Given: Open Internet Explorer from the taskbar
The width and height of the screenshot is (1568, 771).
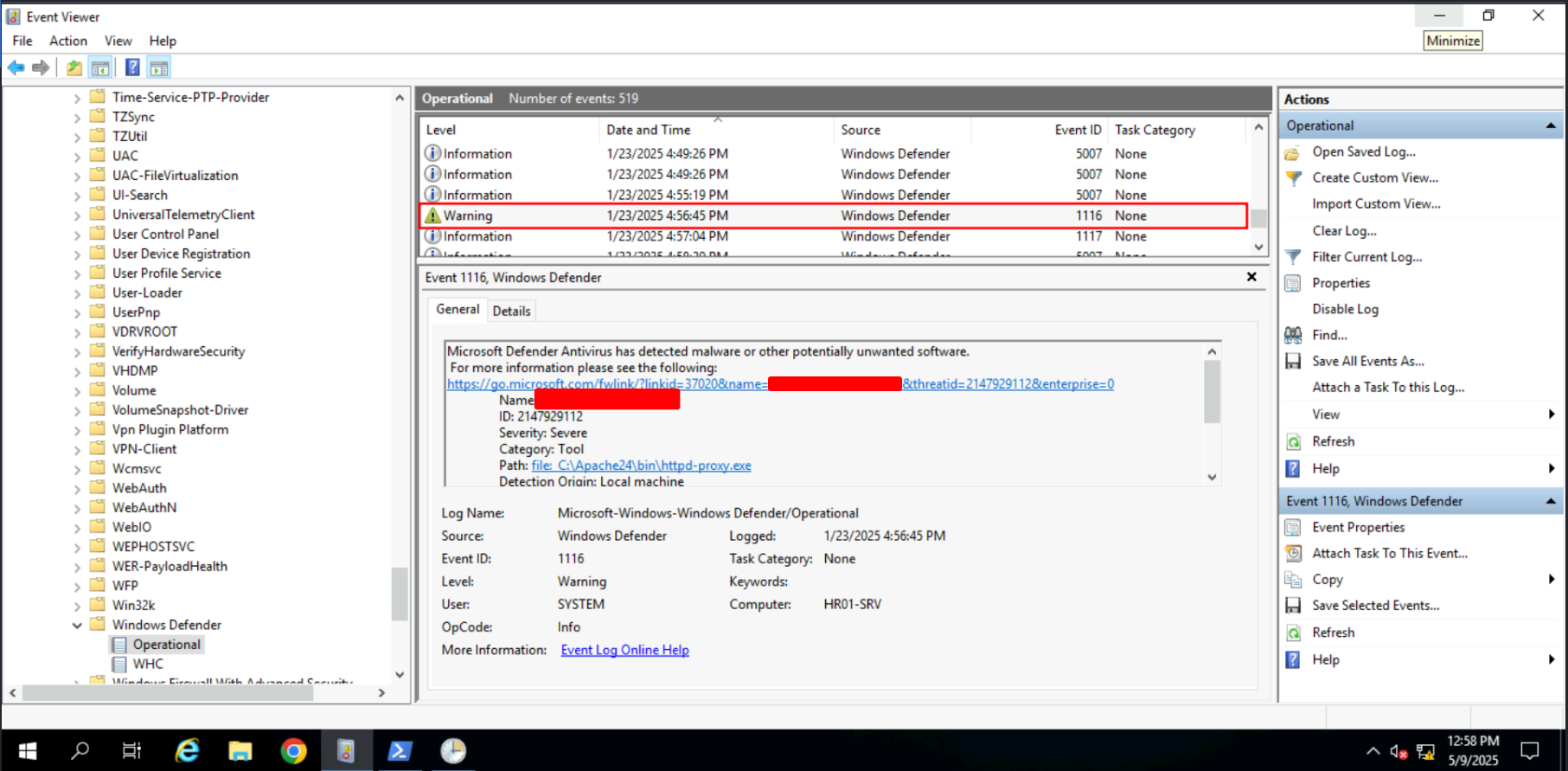Looking at the screenshot, I should 187,750.
